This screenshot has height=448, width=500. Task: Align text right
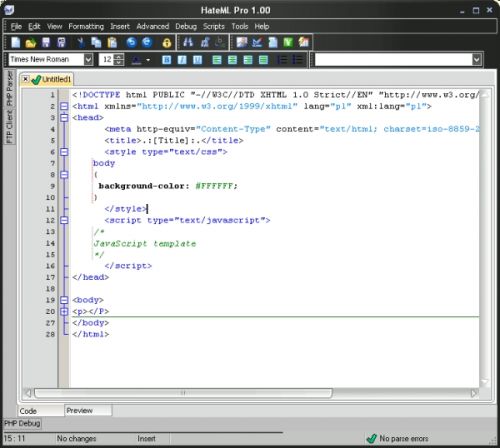248,60
